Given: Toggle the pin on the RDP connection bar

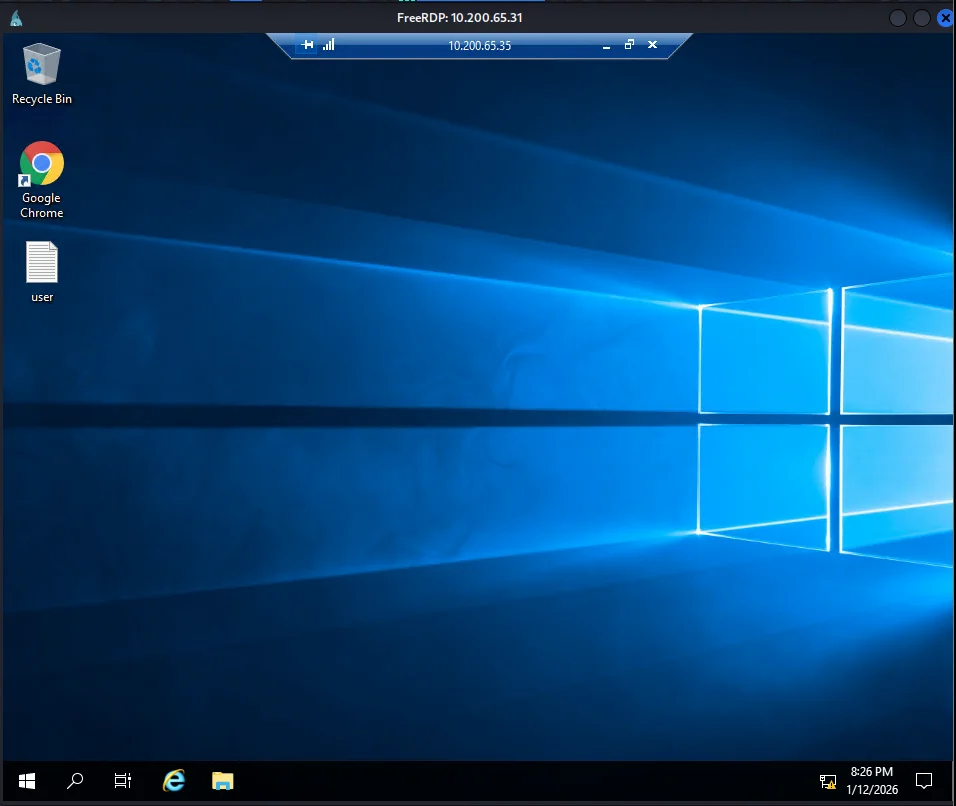Looking at the screenshot, I should tap(308, 45).
